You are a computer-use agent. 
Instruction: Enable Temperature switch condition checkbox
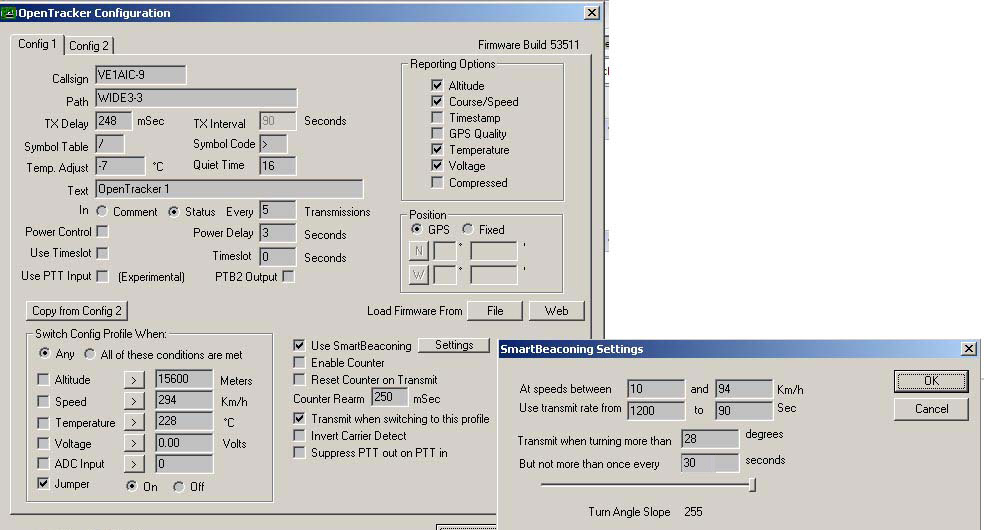[x=43, y=422]
